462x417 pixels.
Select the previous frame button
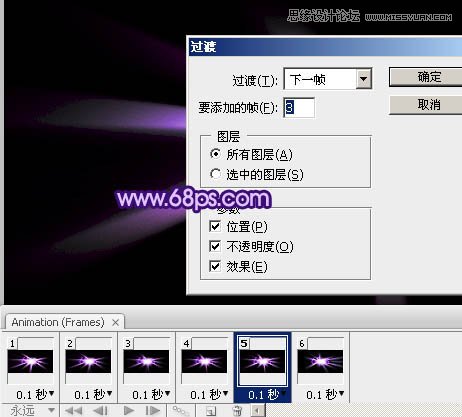[x=100, y=410]
